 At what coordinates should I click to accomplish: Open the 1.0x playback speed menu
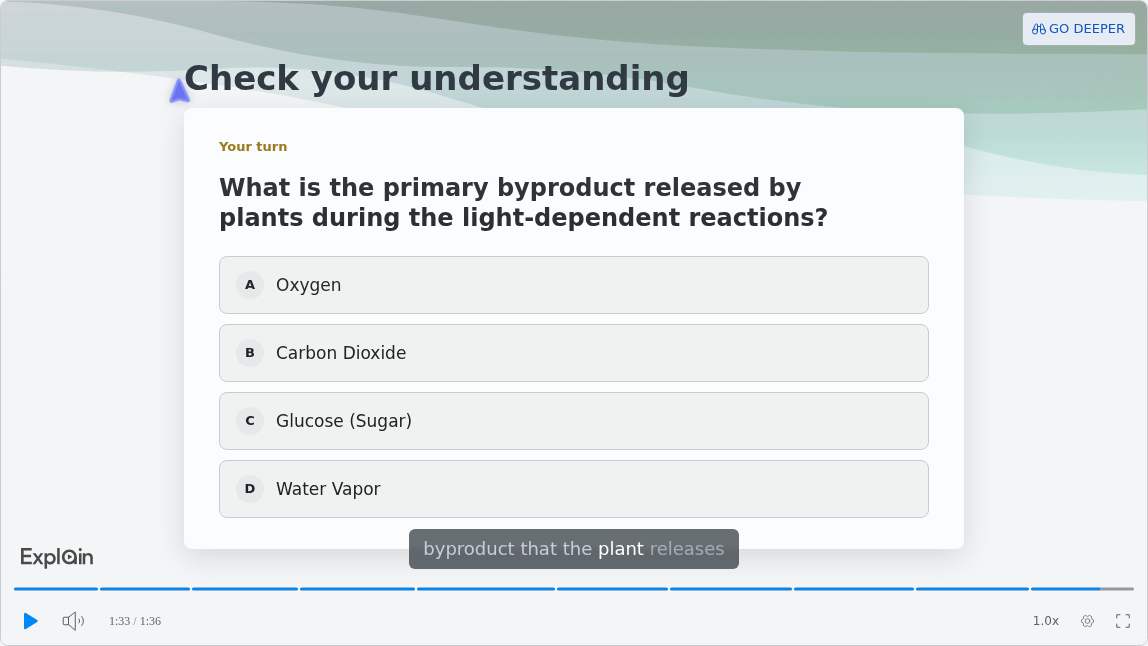[x=1046, y=620]
